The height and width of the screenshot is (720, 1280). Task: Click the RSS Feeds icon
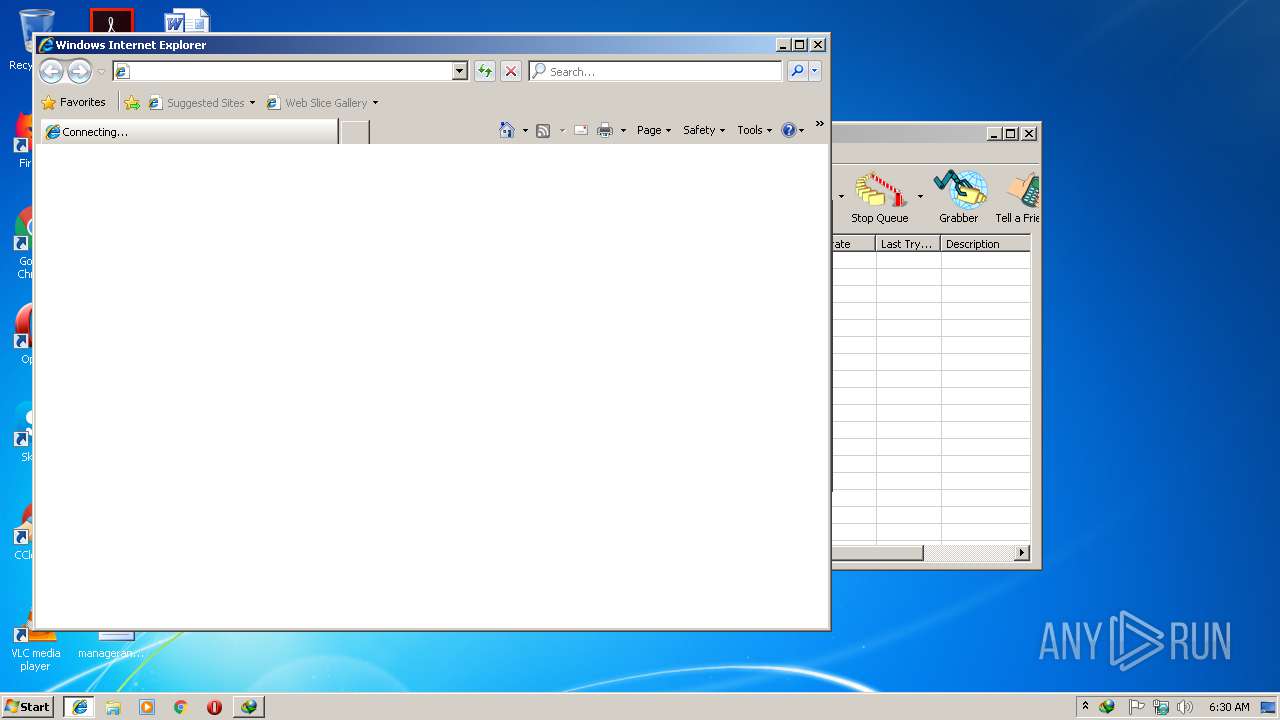[543, 130]
